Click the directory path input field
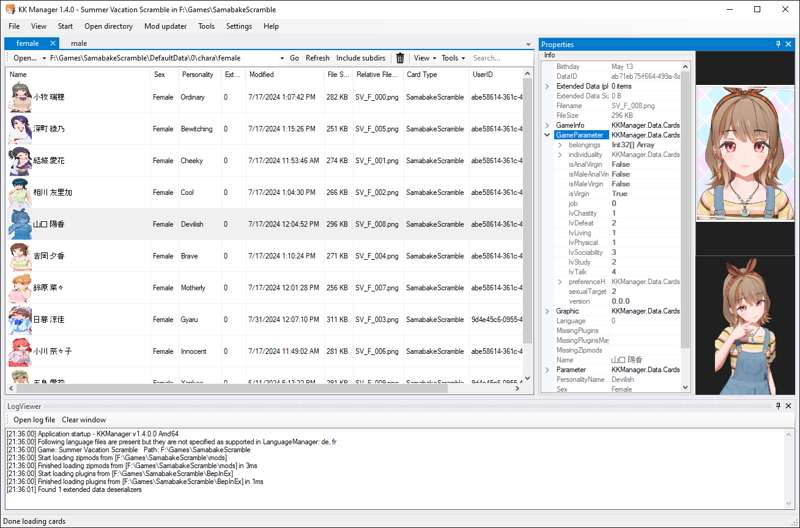The height and width of the screenshot is (528, 800). point(163,58)
